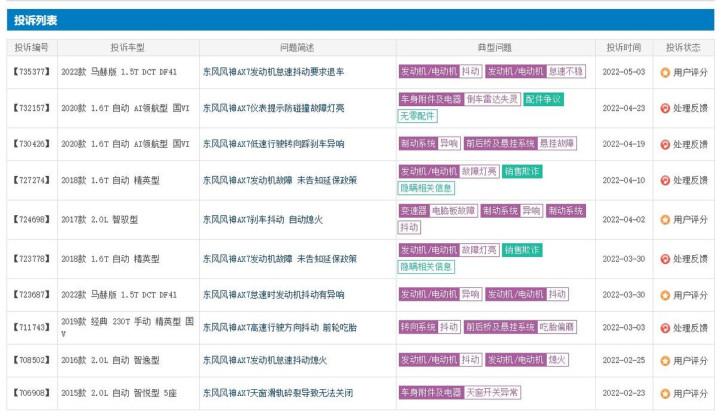This screenshot has width=719, height=418.
Task: Click the 用户评分 star icon for complaint 723687
Action: coord(665,295)
